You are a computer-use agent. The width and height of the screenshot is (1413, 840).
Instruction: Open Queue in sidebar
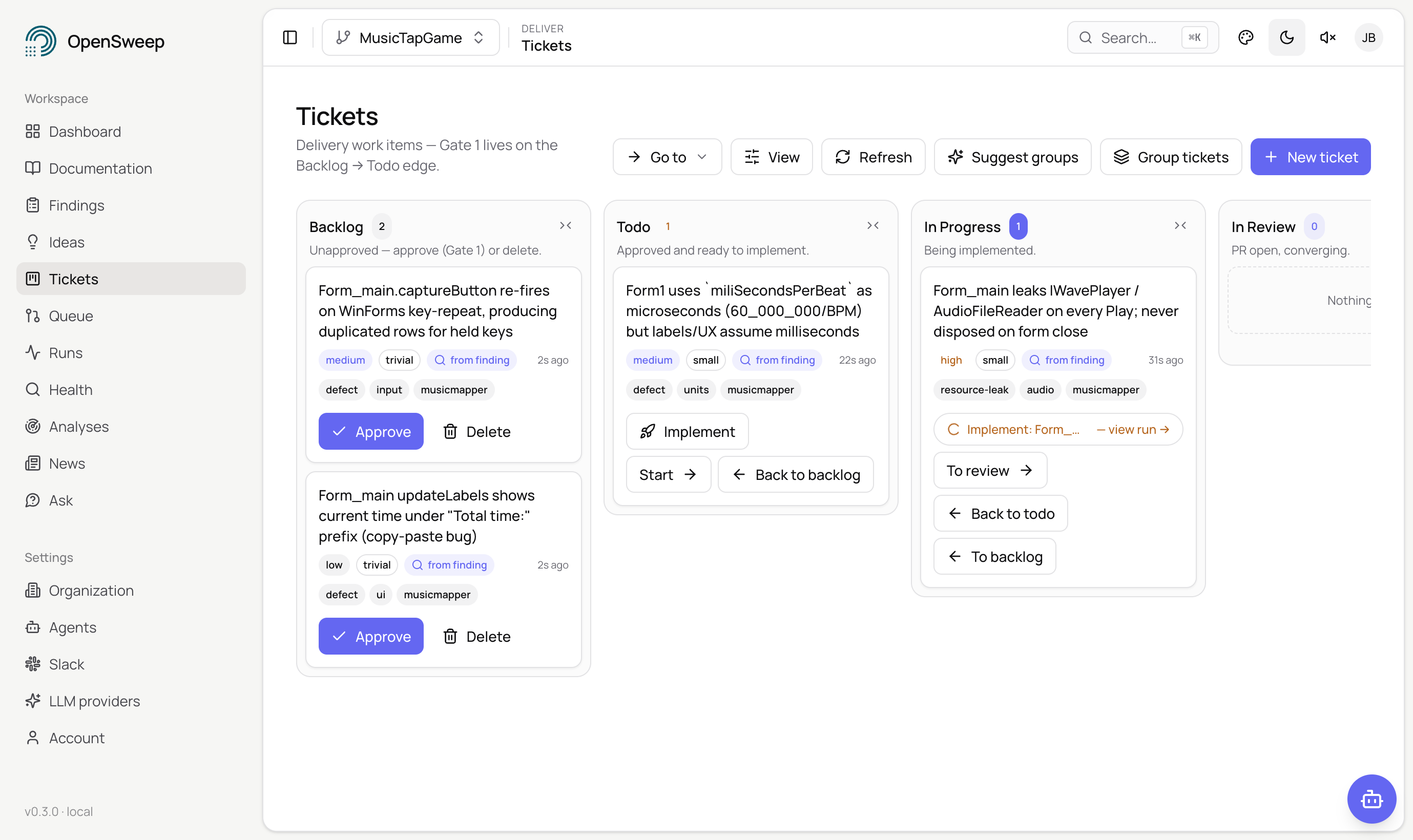point(131,316)
